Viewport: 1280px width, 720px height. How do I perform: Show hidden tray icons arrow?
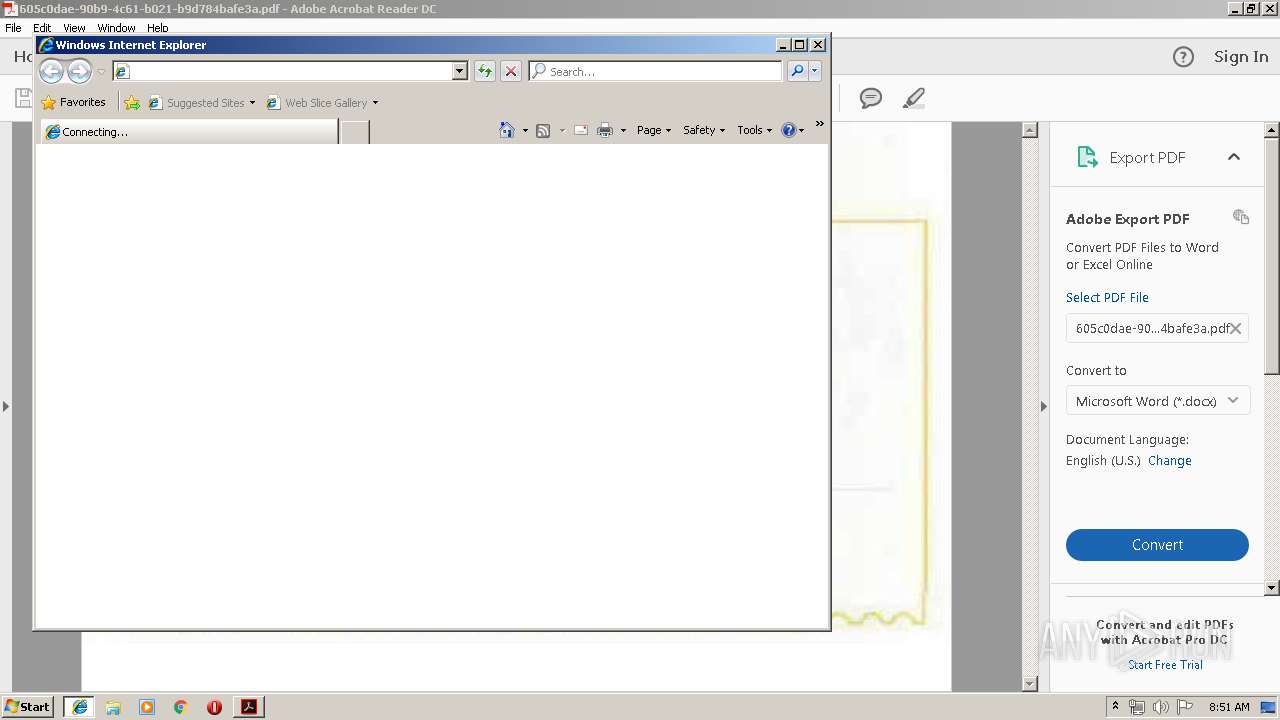pyautogui.click(x=1115, y=707)
